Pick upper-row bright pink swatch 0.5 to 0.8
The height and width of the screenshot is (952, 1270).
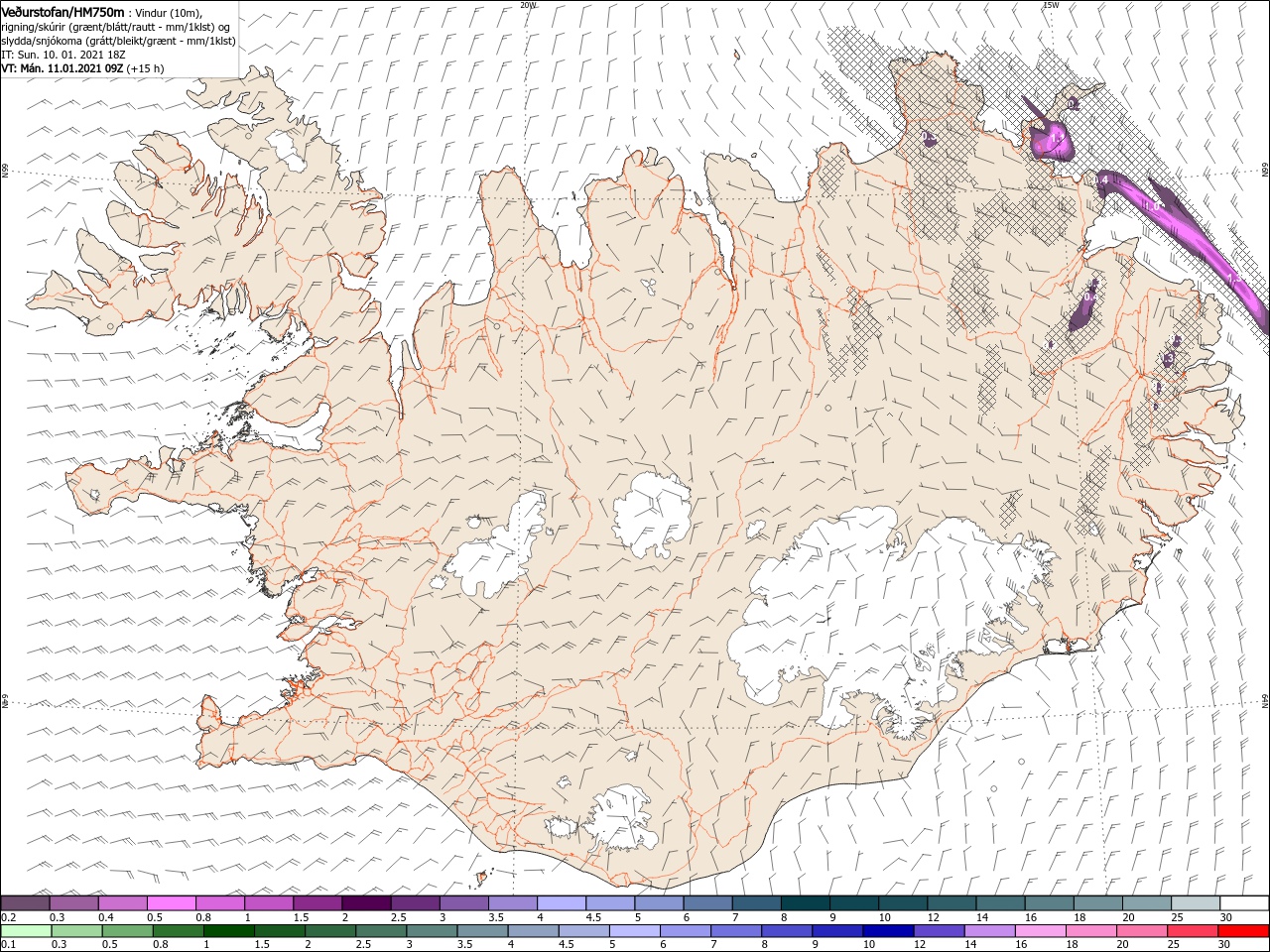click(171, 903)
